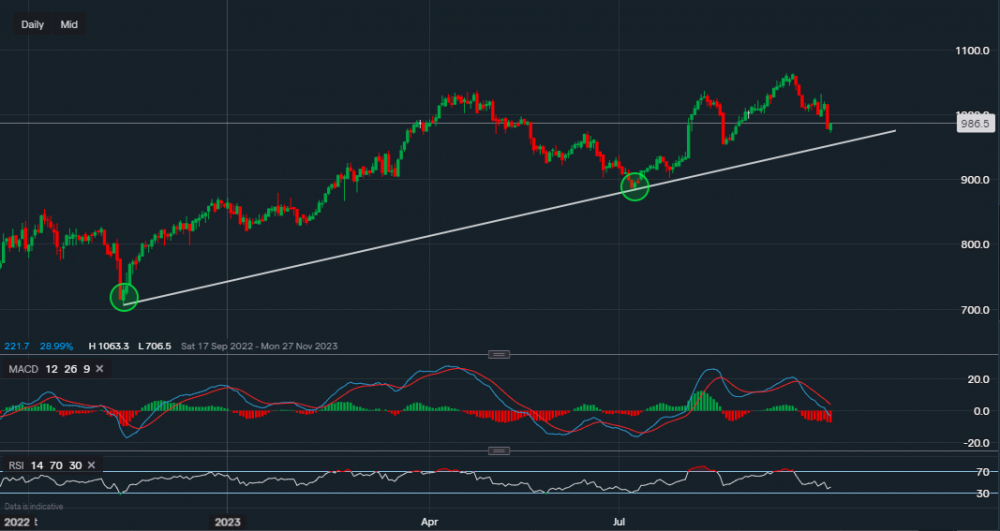The width and height of the screenshot is (1000, 531).
Task: Remove the RSI indicator with its X
Action: coord(91,465)
